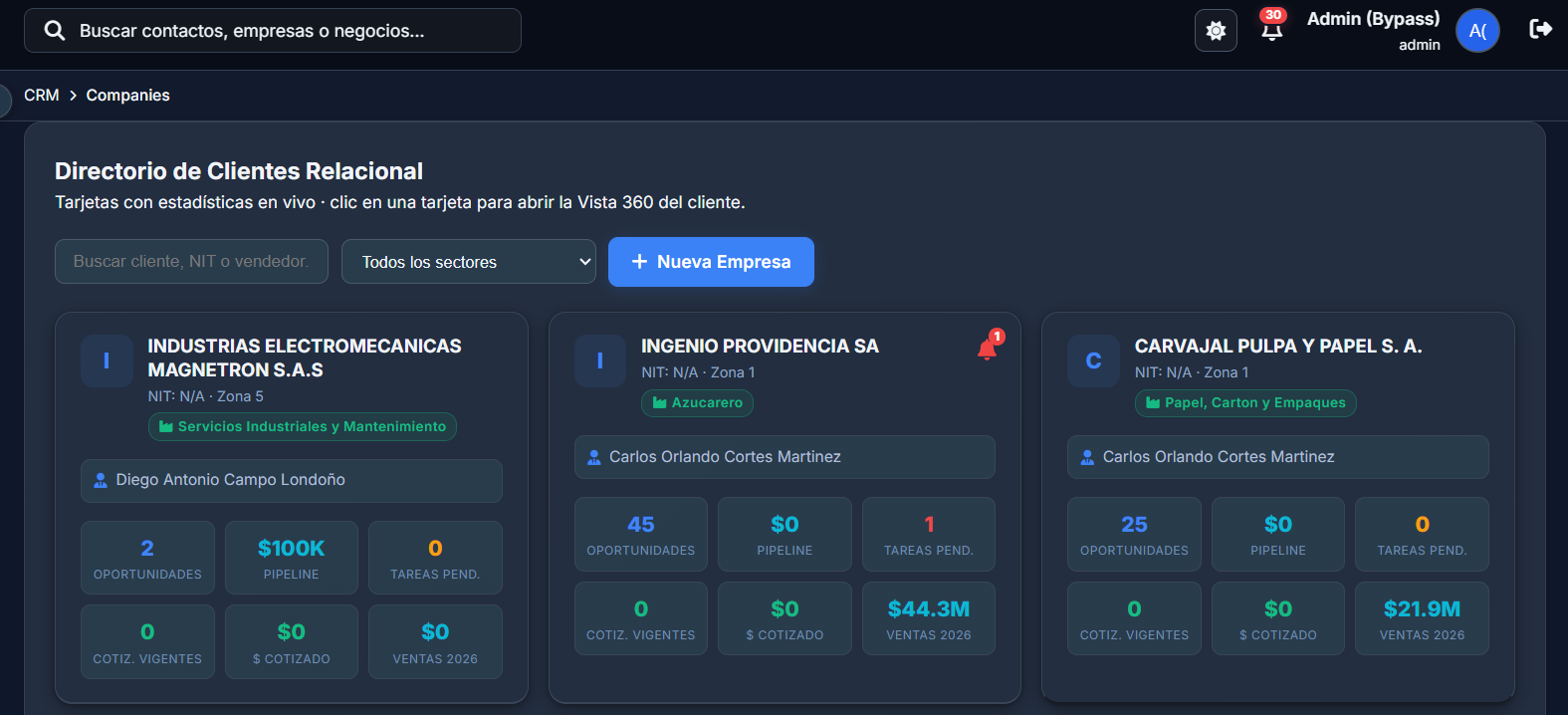
Task: Click the search magnifier icon in top bar
Action: 55,31
